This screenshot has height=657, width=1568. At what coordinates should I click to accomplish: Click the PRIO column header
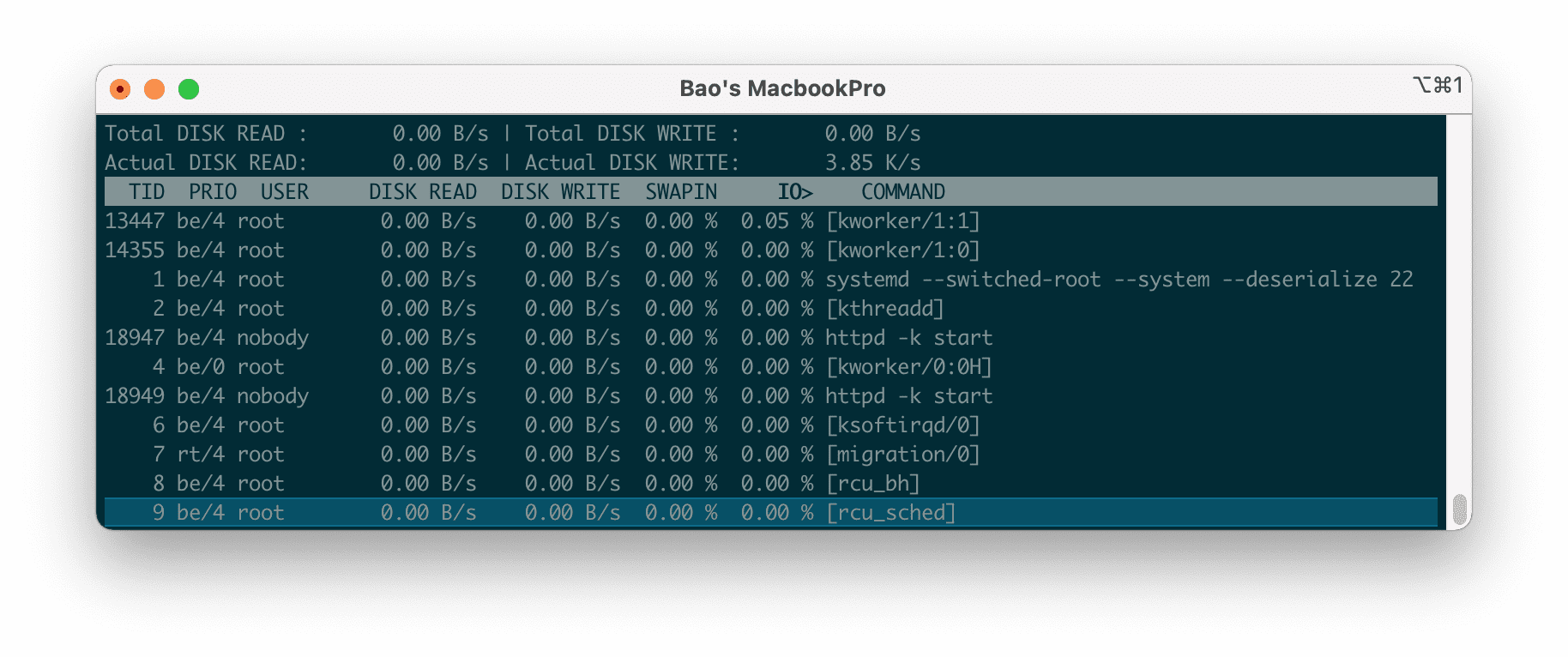click(213, 192)
